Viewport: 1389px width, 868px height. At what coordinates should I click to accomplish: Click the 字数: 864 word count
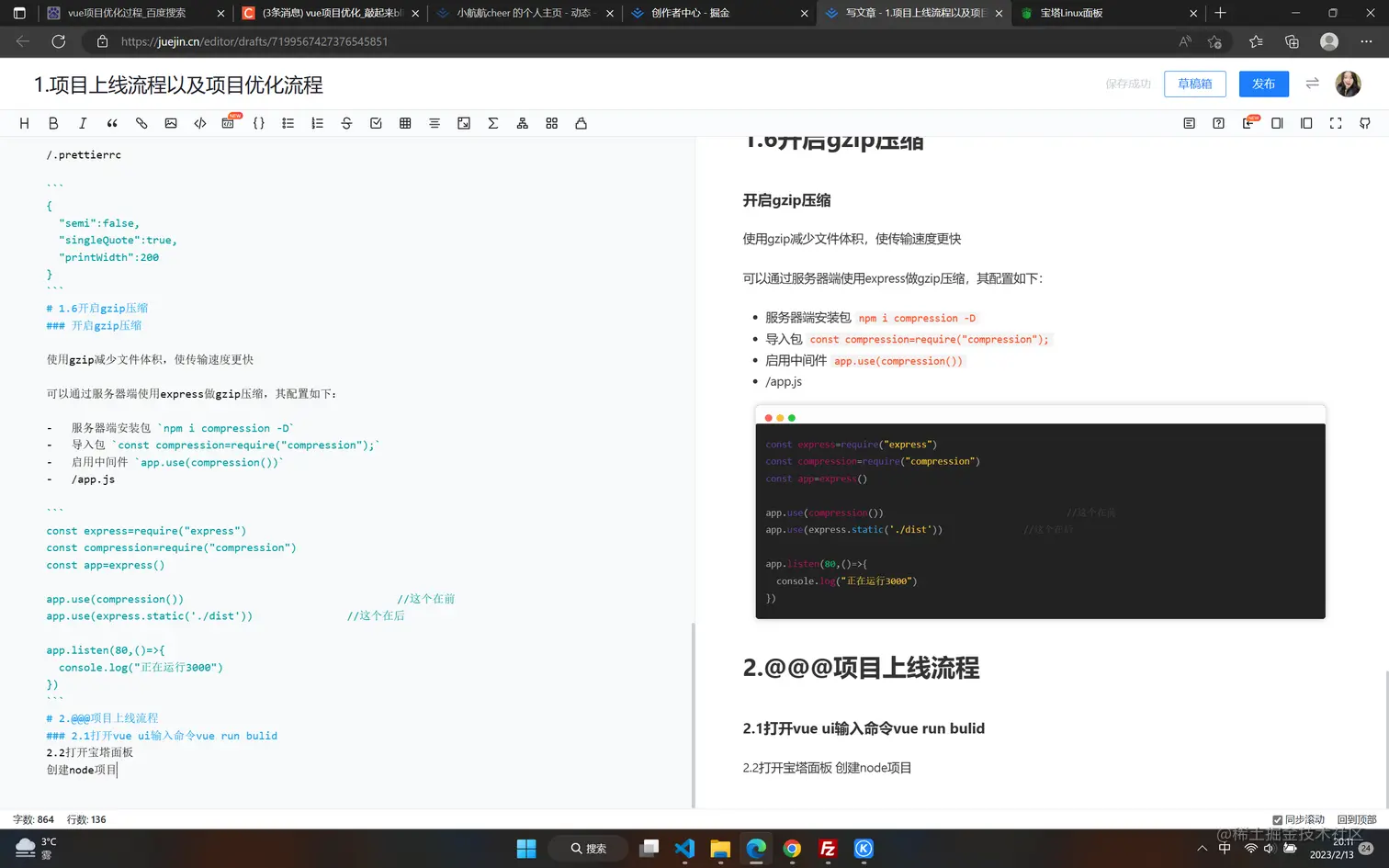pos(33,819)
